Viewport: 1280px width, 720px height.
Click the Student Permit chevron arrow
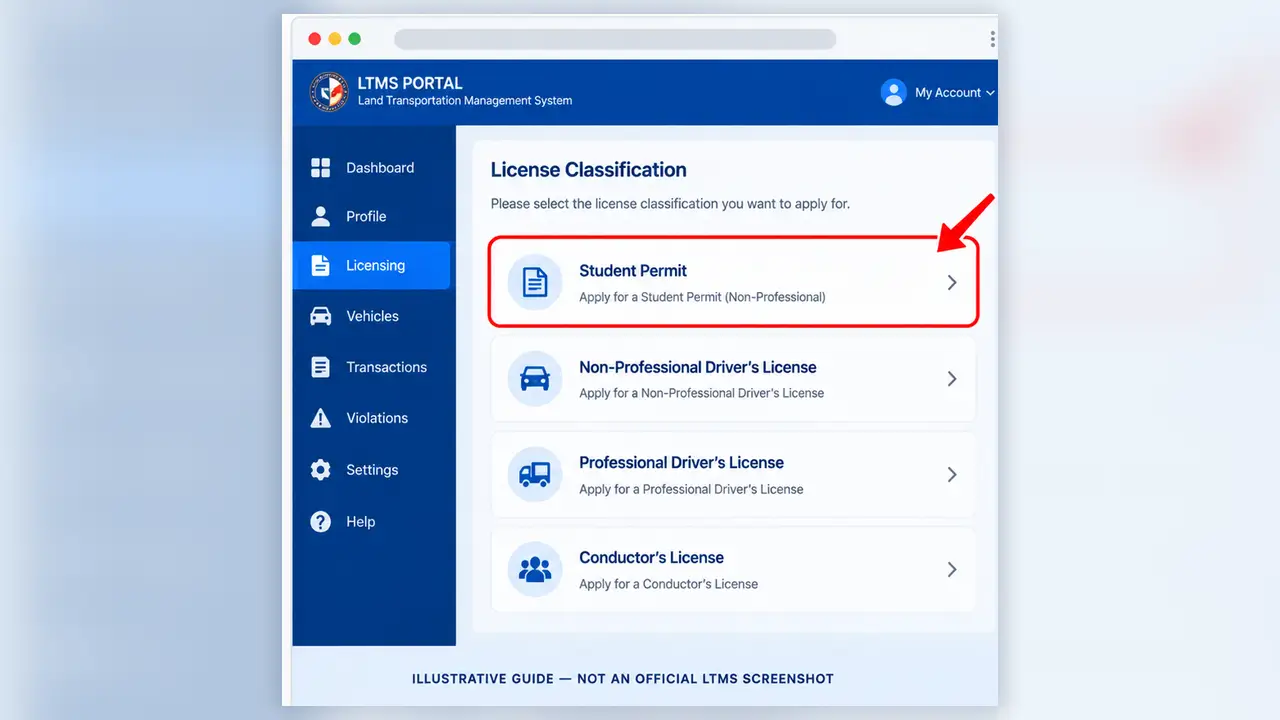click(x=952, y=283)
